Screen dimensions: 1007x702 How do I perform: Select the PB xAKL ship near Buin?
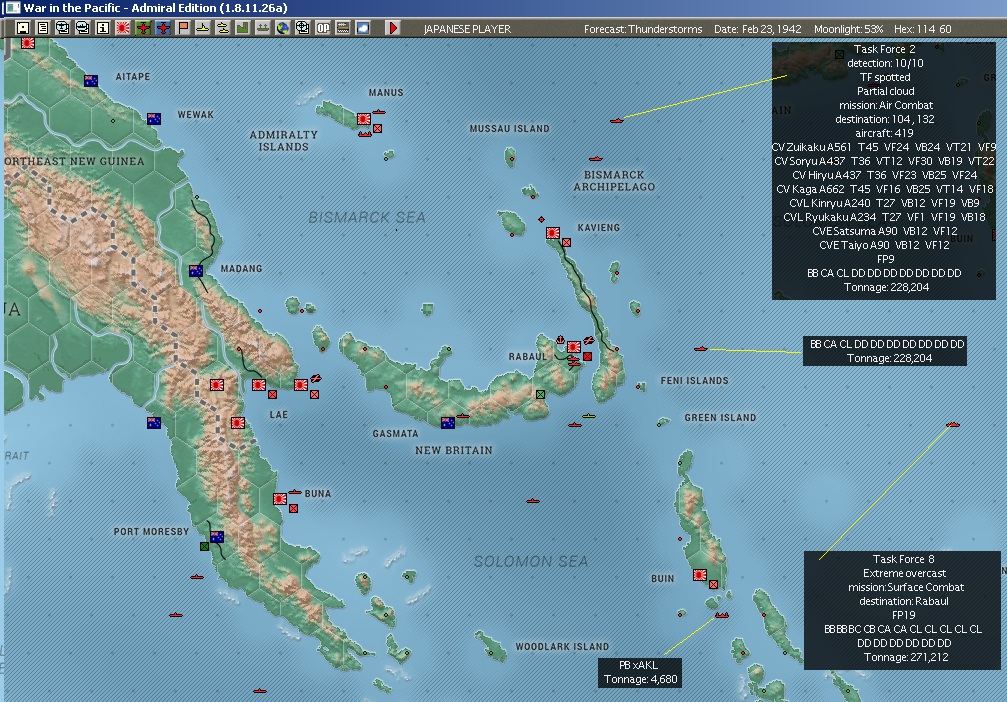pyautogui.click(x=722, y=615)
